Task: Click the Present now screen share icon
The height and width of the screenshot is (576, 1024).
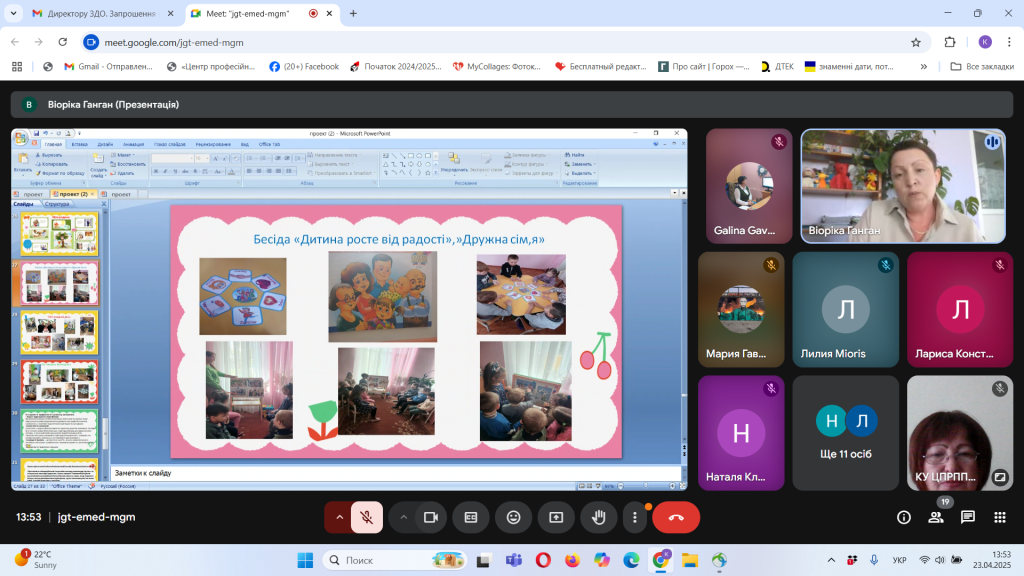Action: pos(556,517)
